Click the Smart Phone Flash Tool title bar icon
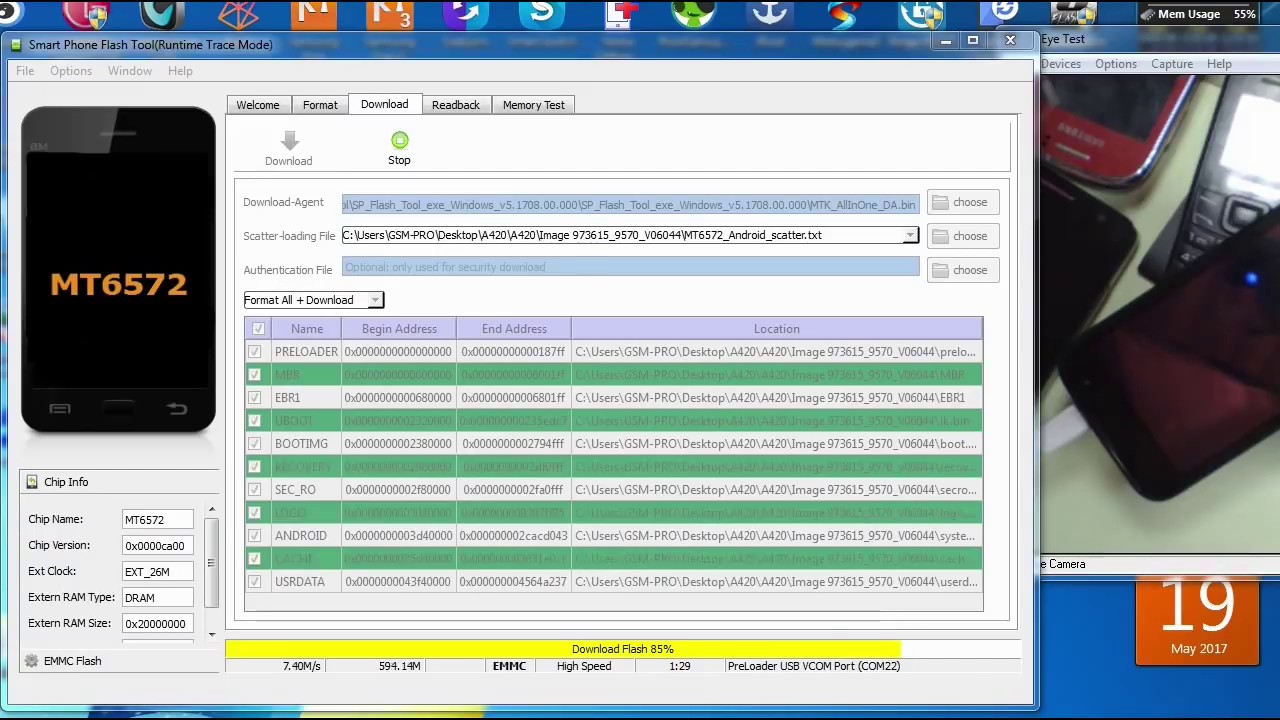This screenshot has width=1280, height=720. pyautogui.click(x=15, y=45)
